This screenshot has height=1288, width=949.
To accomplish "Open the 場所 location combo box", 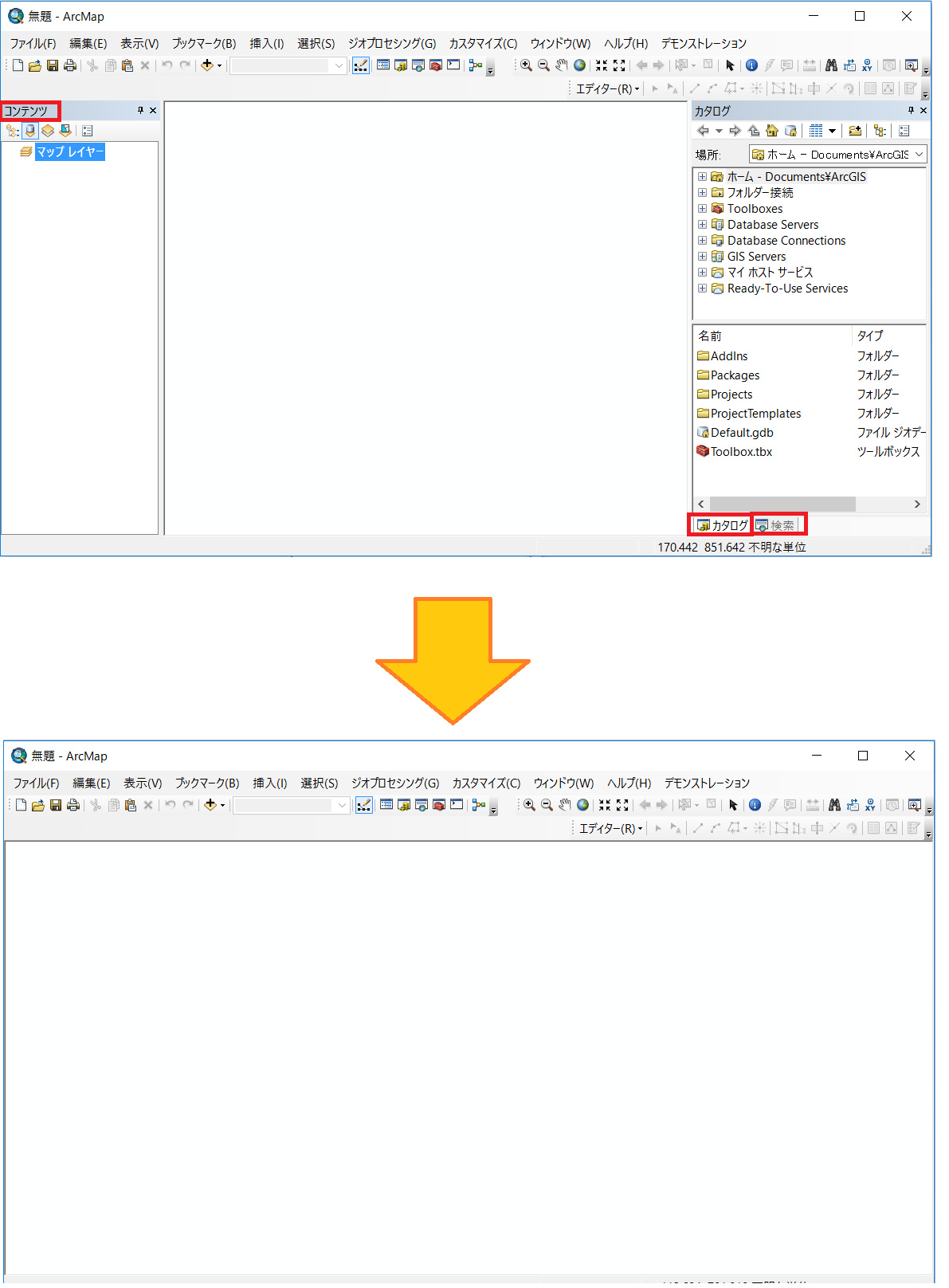I will coord(838,155).
